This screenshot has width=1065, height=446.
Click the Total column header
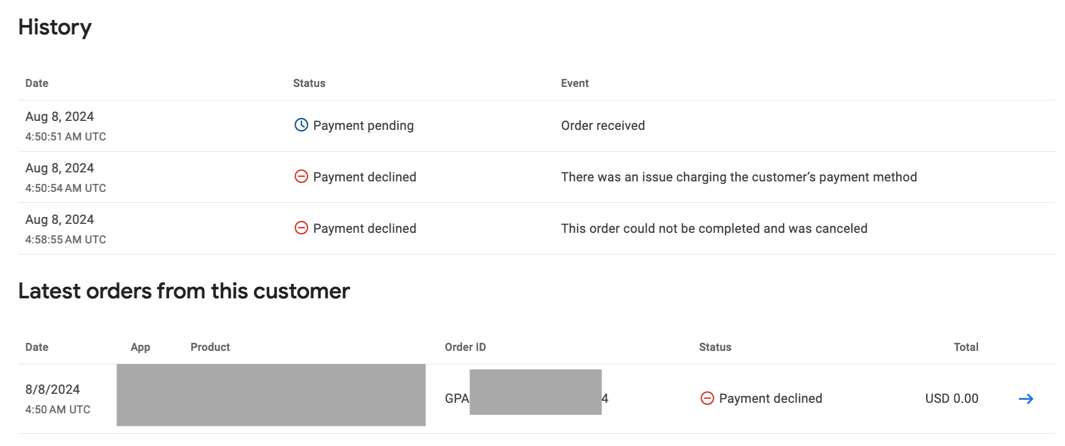(966, 347)
